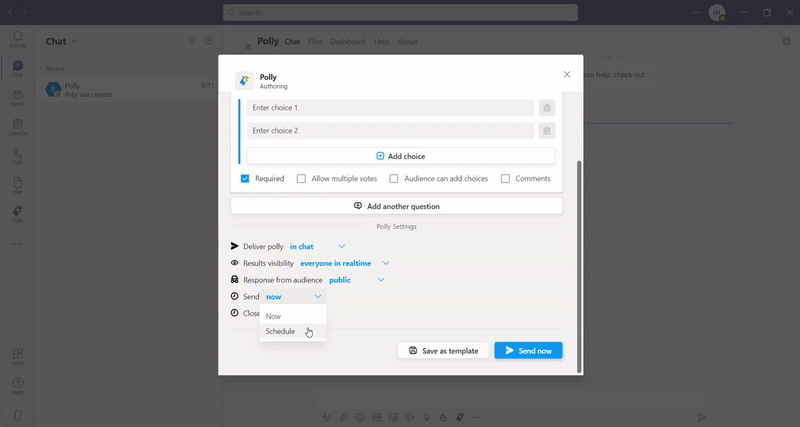Open Apps in the left sidebar
This screenshot has height=427, width=800.
point(17,355)
